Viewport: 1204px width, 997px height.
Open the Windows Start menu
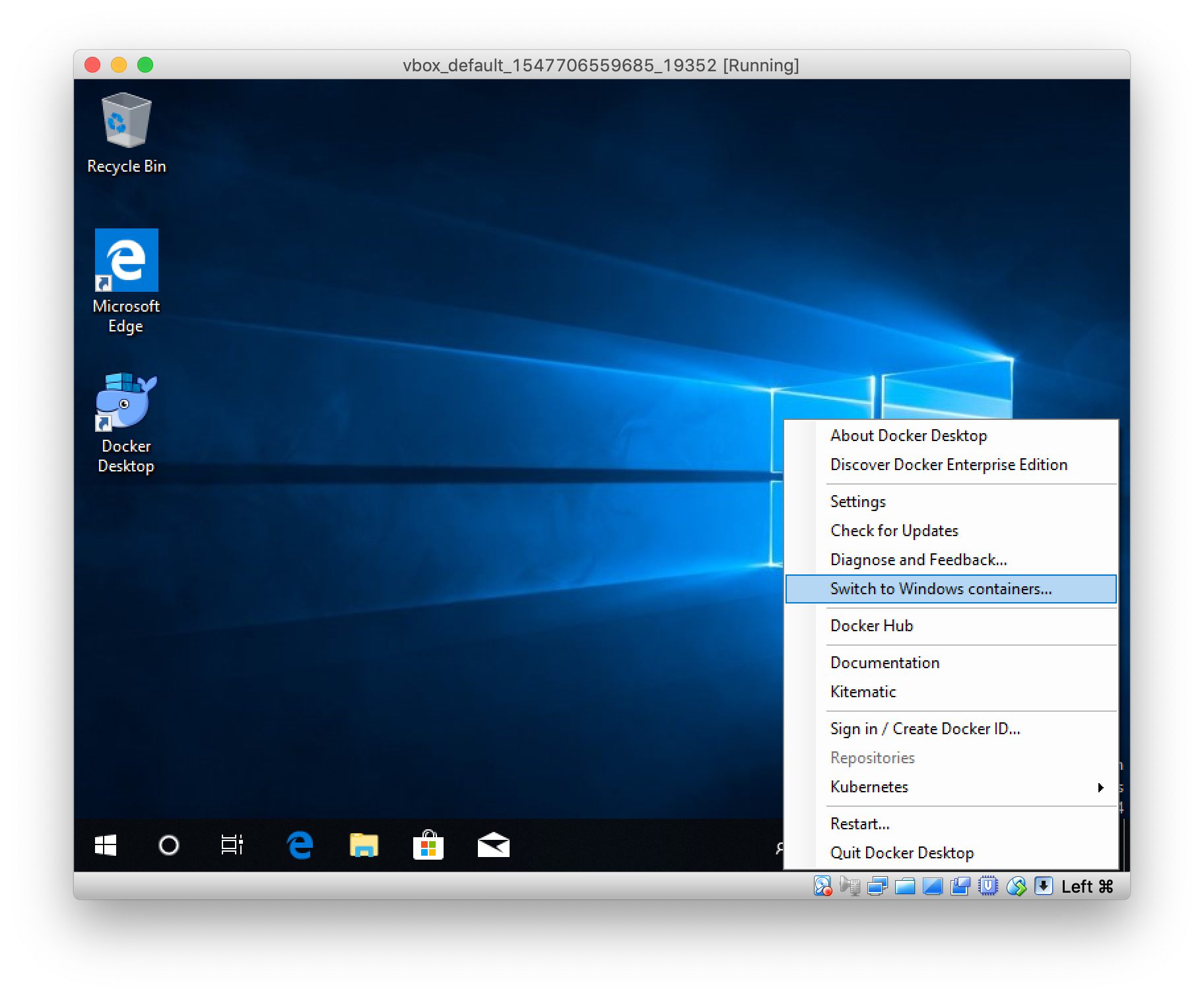[x=106, y=845]
